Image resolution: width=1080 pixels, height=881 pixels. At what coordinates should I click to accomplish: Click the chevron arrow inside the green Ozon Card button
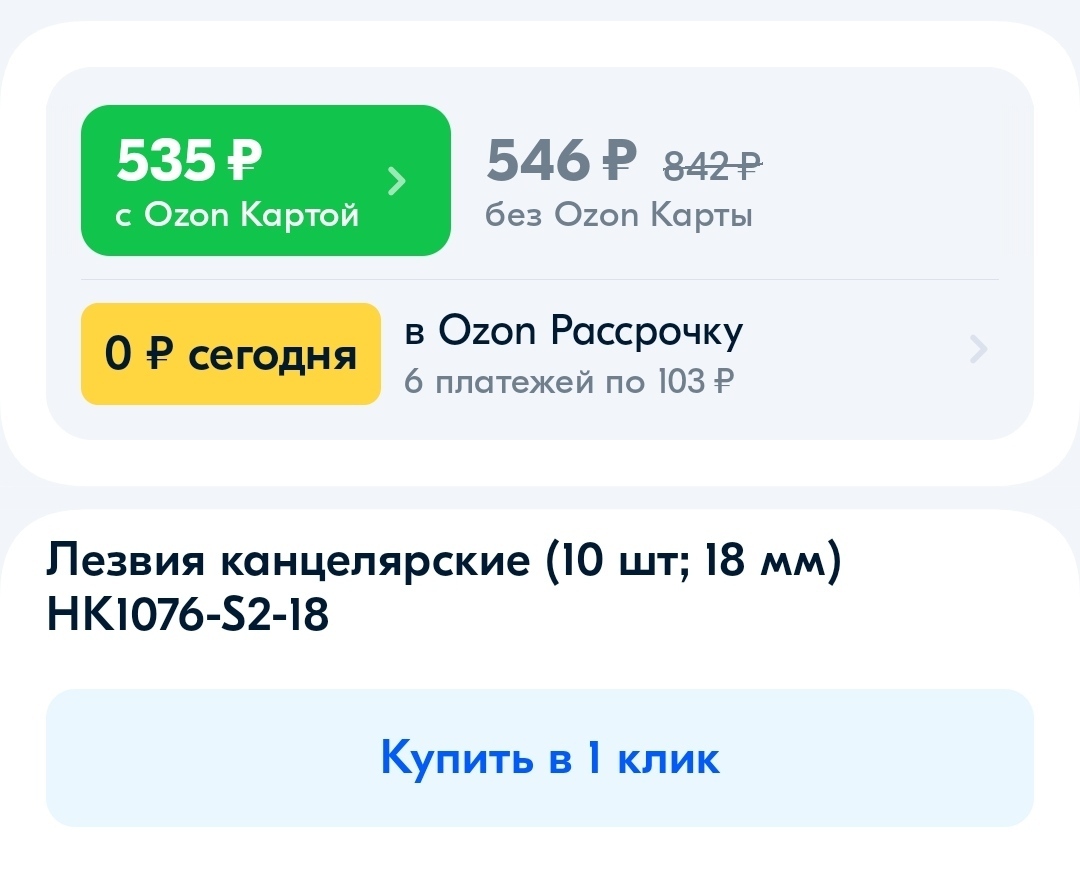[x=397, y=181]
